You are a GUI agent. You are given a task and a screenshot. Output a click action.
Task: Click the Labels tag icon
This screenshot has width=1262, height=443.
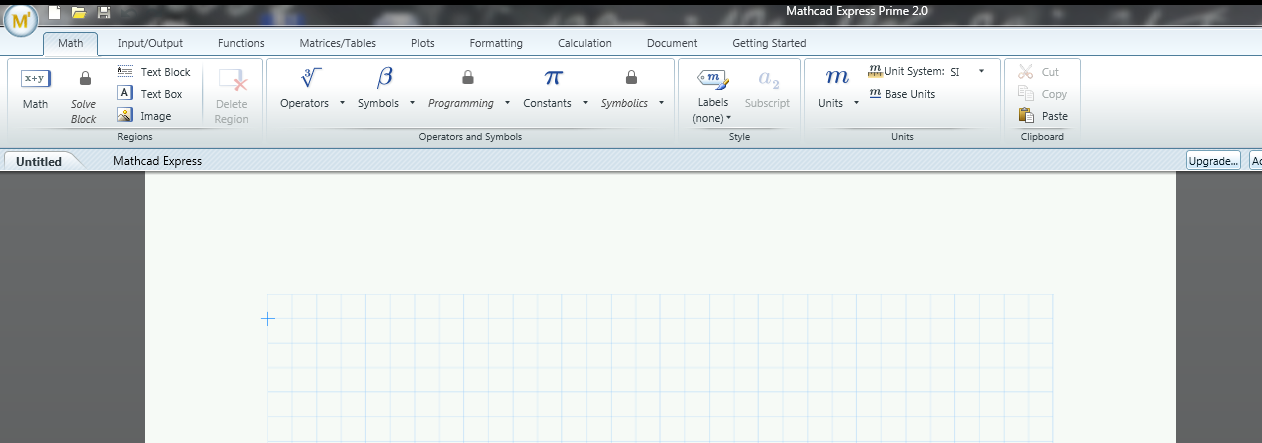(x=713, y=79)
